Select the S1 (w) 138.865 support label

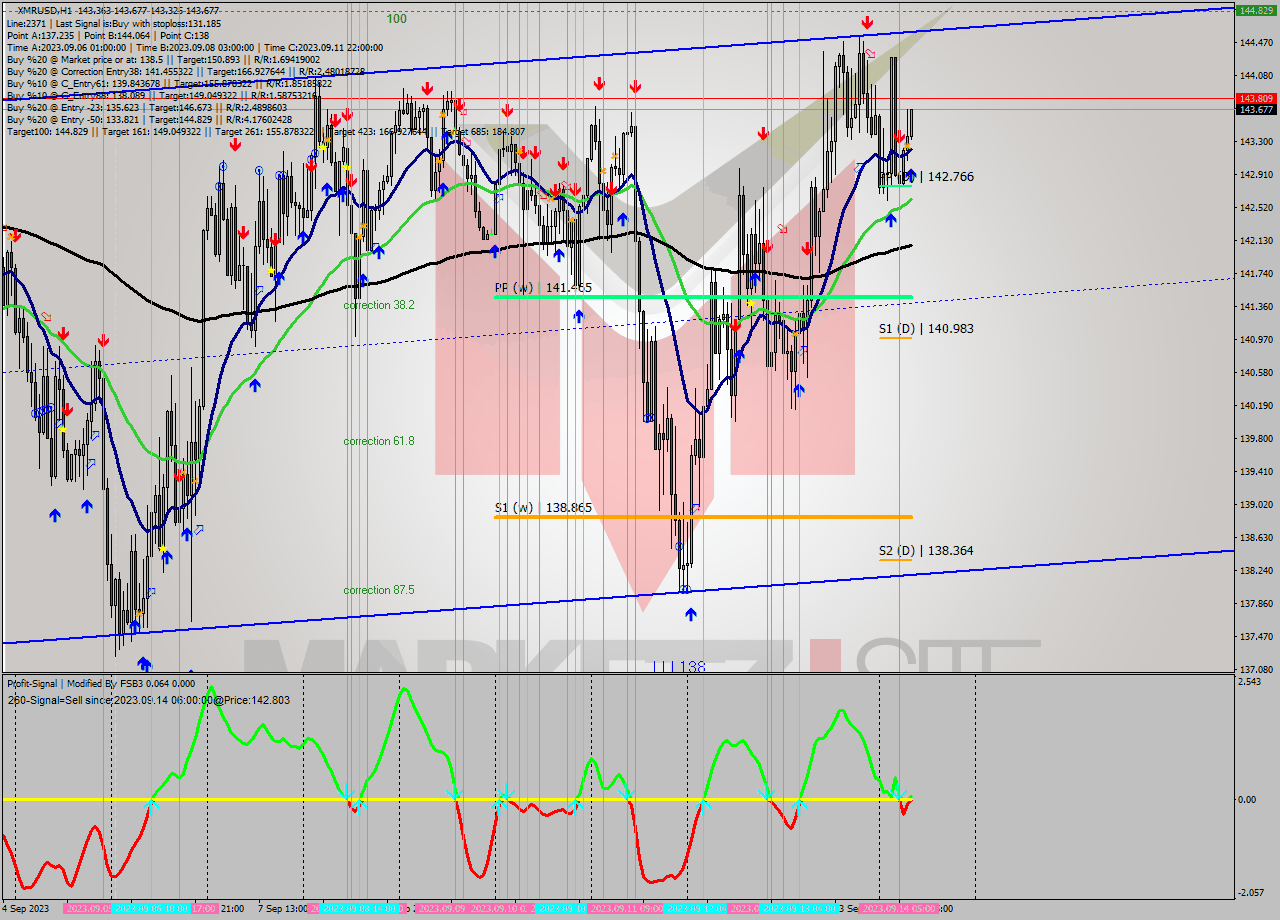544,508
